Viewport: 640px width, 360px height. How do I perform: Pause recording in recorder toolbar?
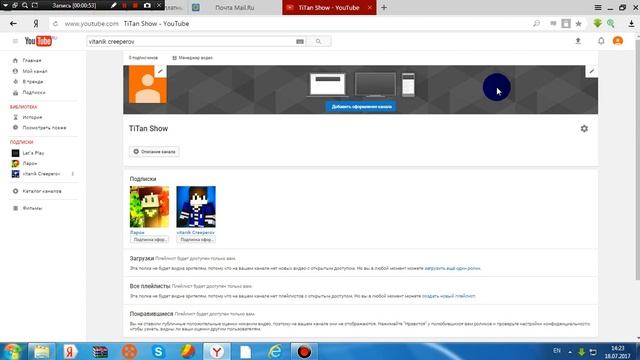(124, 5)
